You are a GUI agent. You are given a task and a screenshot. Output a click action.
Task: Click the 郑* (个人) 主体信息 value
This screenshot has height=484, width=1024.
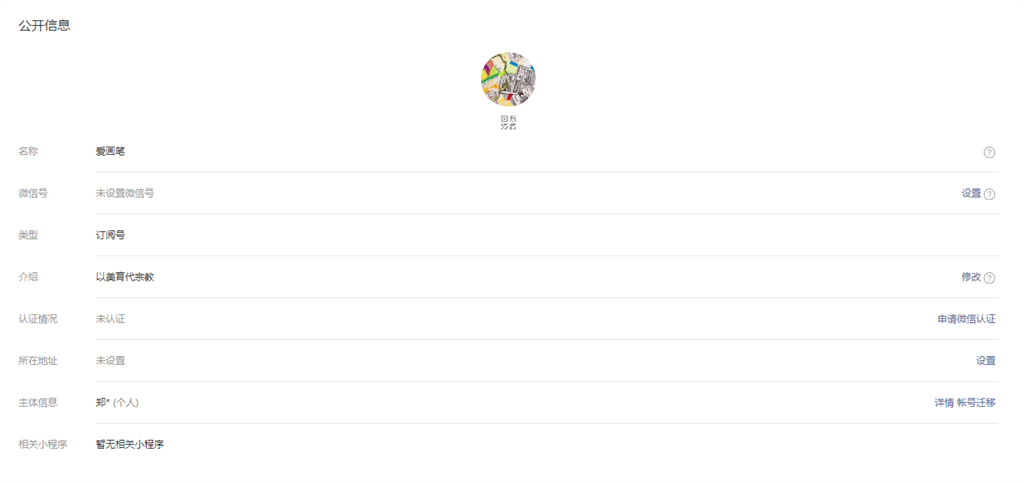pos(117,402)
